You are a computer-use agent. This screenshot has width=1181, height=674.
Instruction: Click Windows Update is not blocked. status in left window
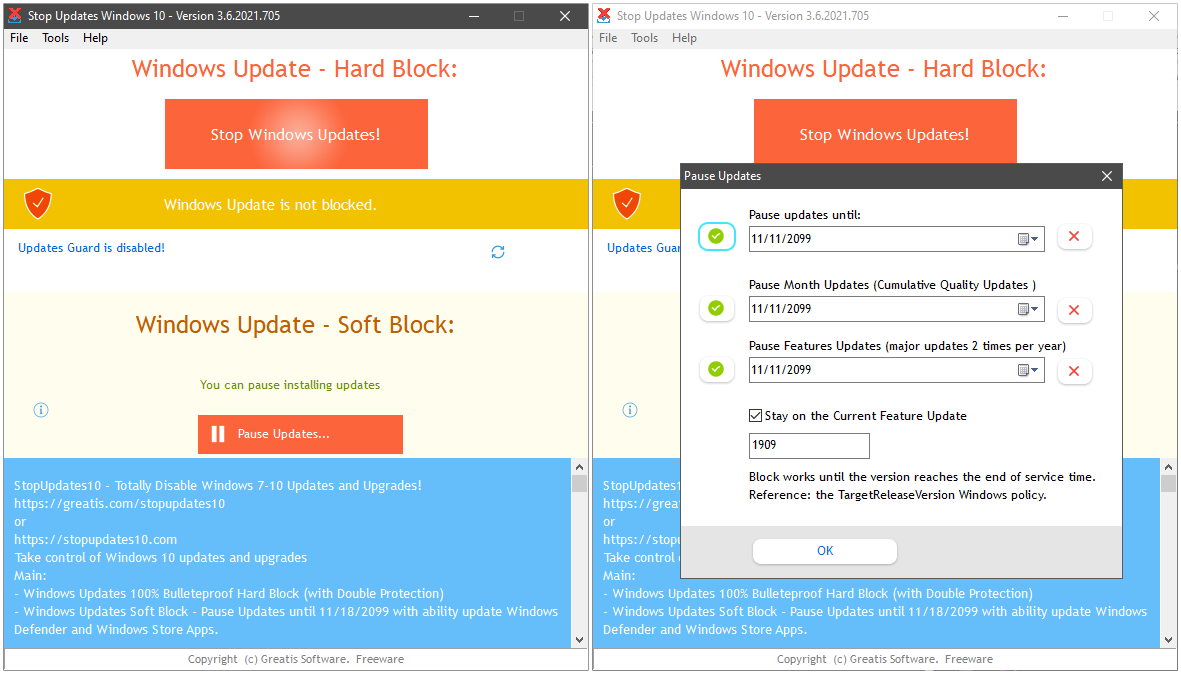(x=270, y=205)
